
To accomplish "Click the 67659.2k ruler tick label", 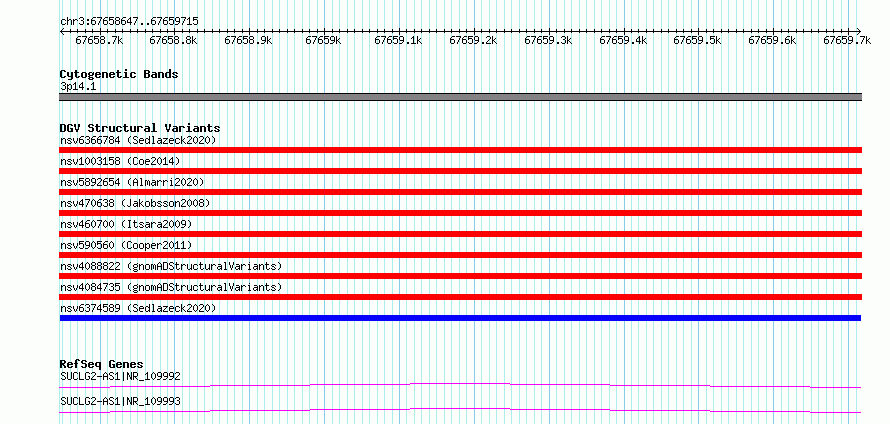I will [x=473, y=40].
